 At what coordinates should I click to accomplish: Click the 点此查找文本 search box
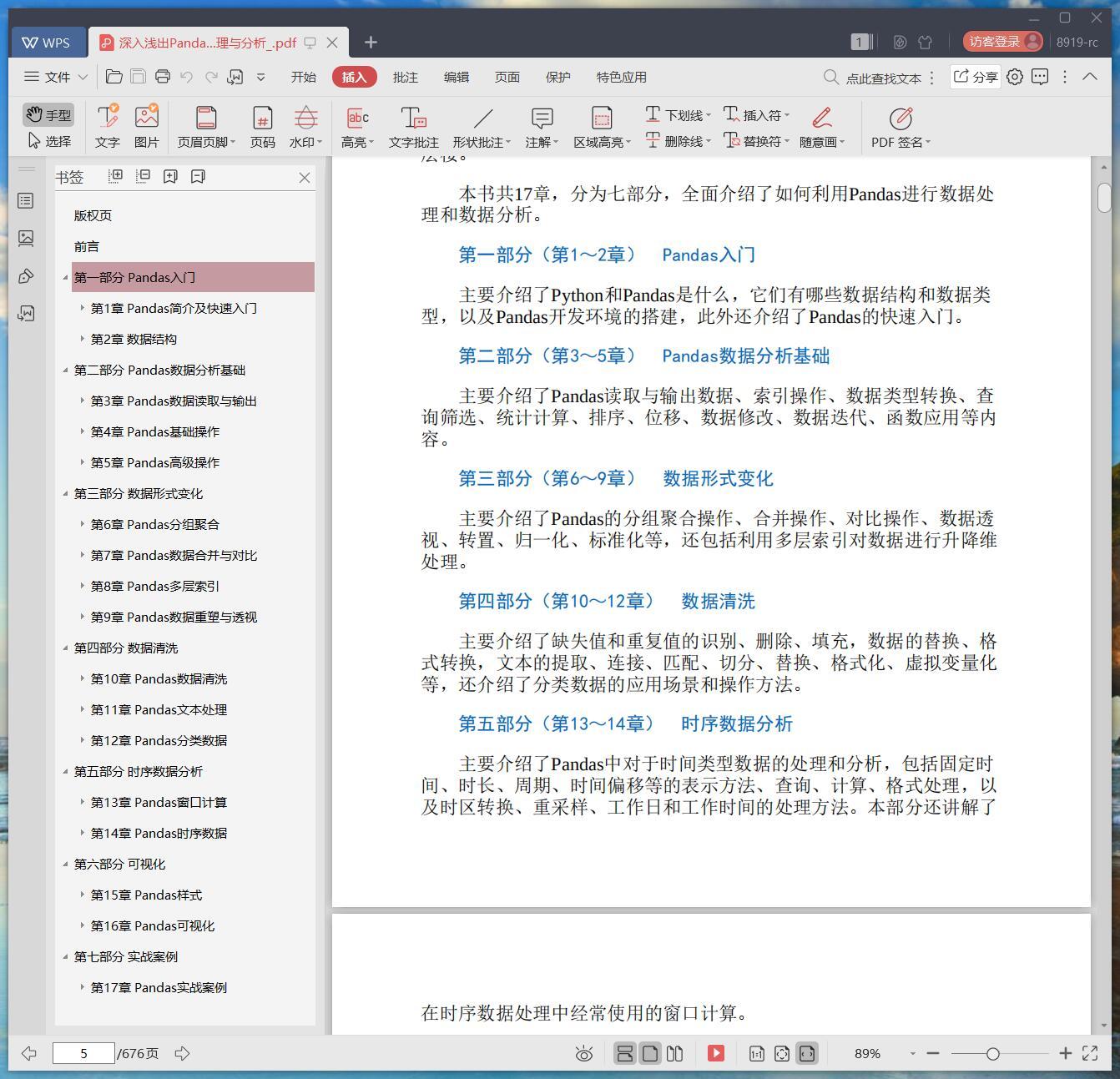point(872,78)
